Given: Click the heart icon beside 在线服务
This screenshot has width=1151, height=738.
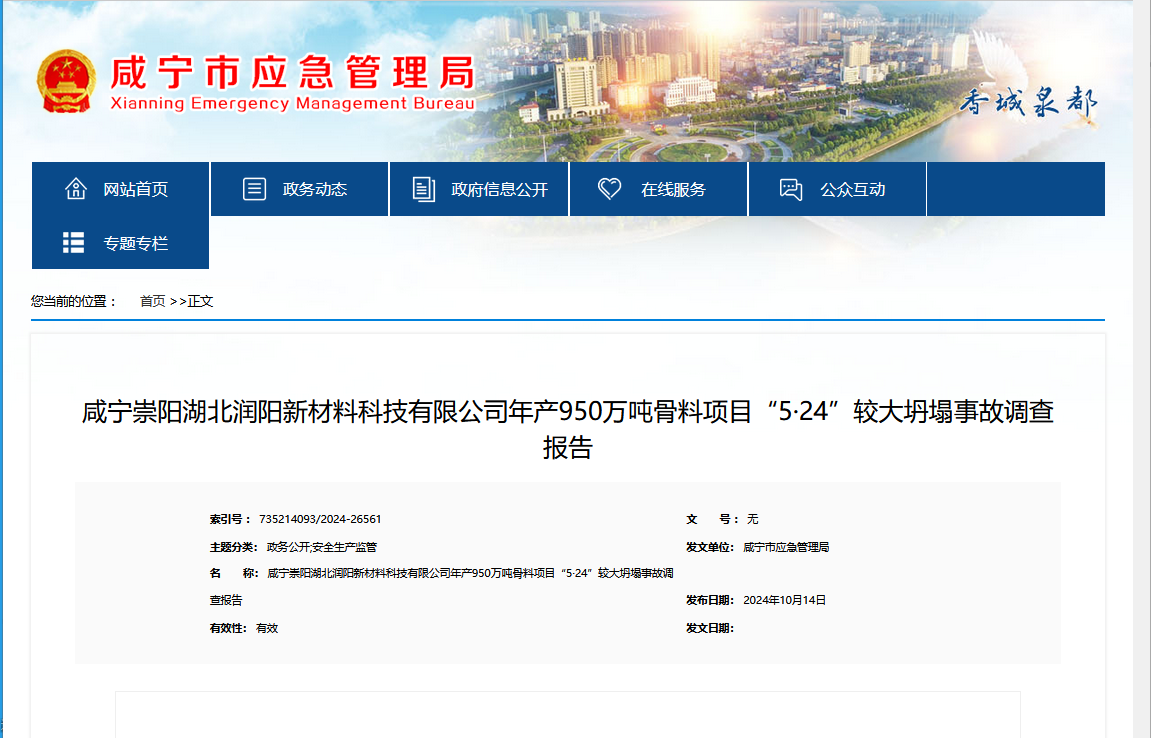Looking at the screenshot, I should [609, 189].
